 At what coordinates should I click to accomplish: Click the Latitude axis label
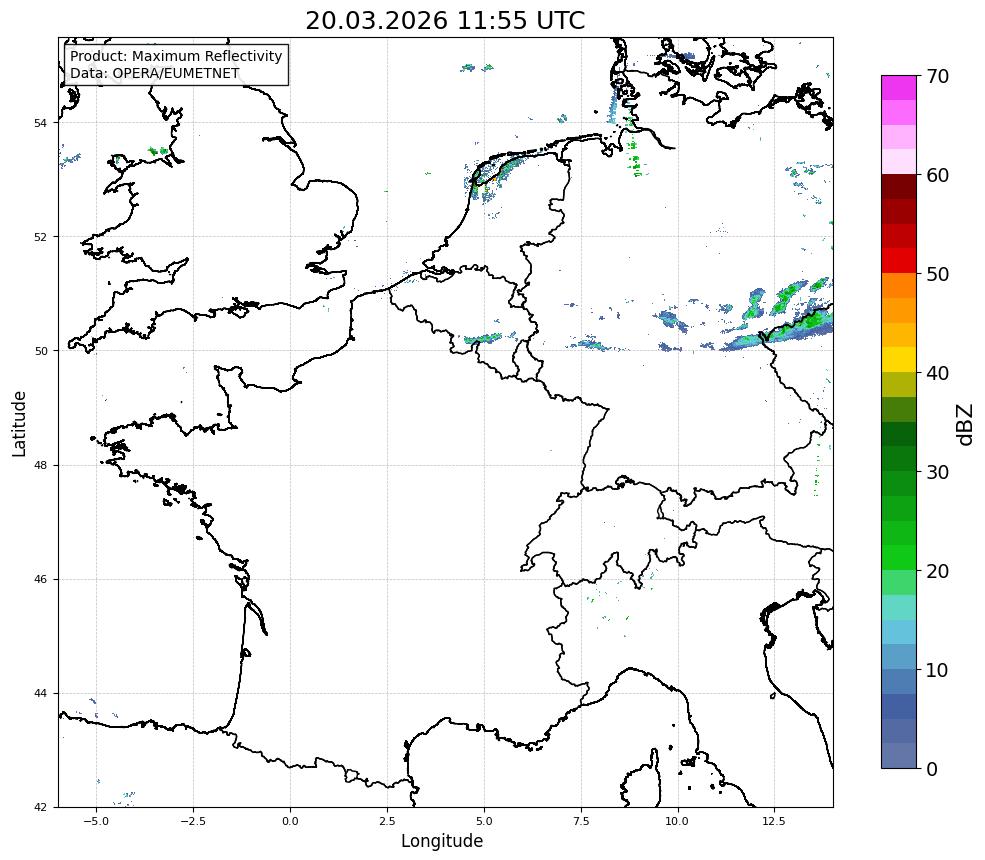[19, 423]
